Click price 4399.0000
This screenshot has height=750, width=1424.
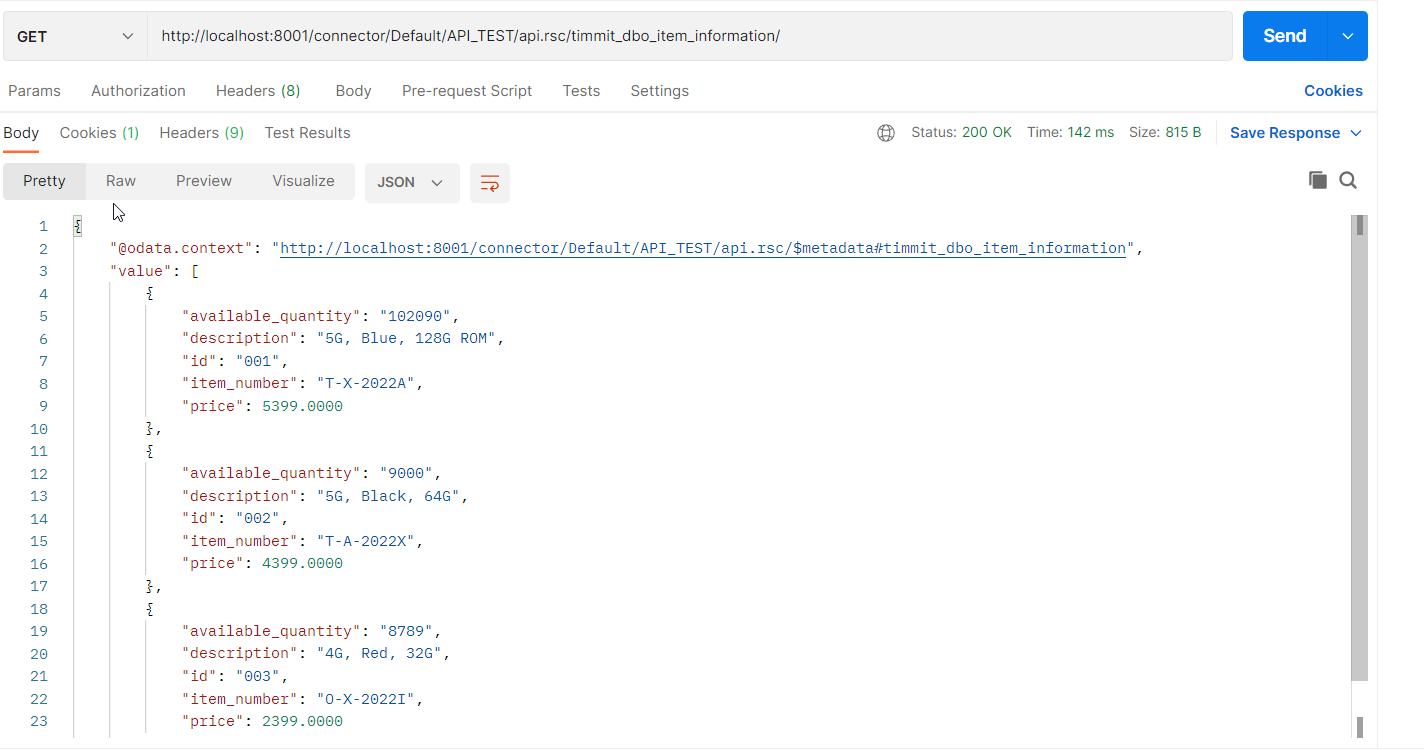tap(302, 564)
